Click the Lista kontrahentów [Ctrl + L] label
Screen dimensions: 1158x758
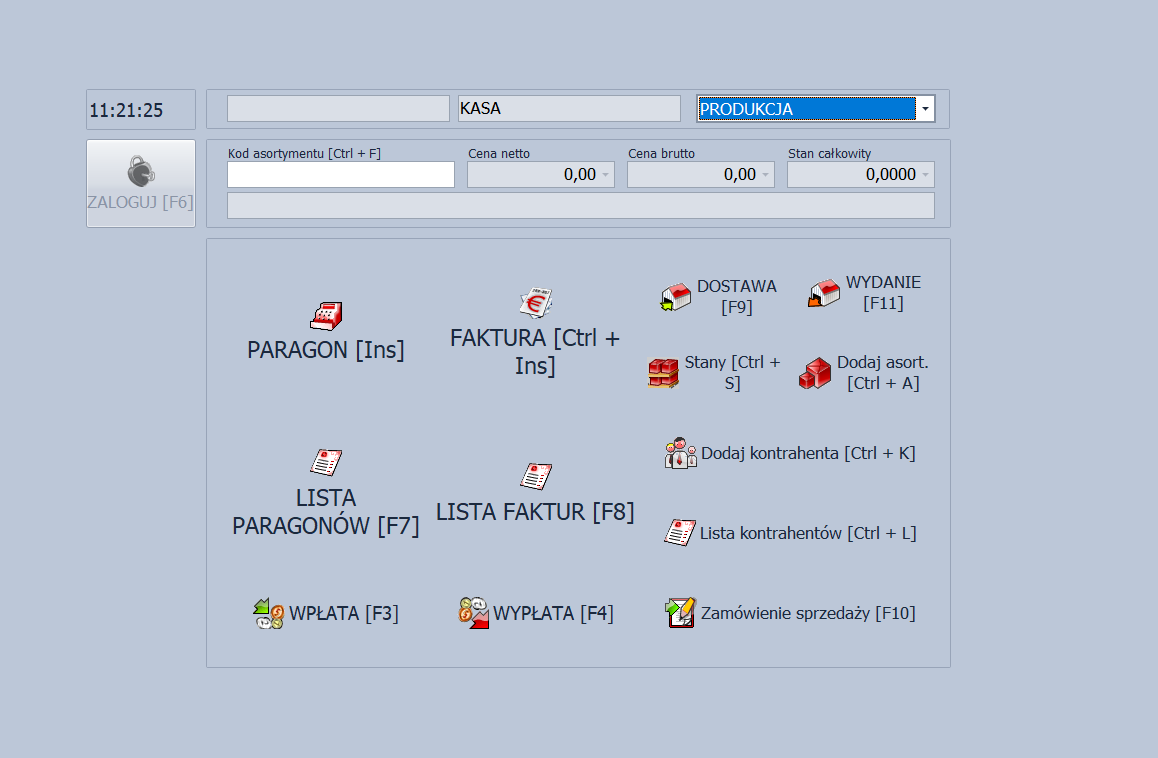pyautogui.click(x=808, y=533)
